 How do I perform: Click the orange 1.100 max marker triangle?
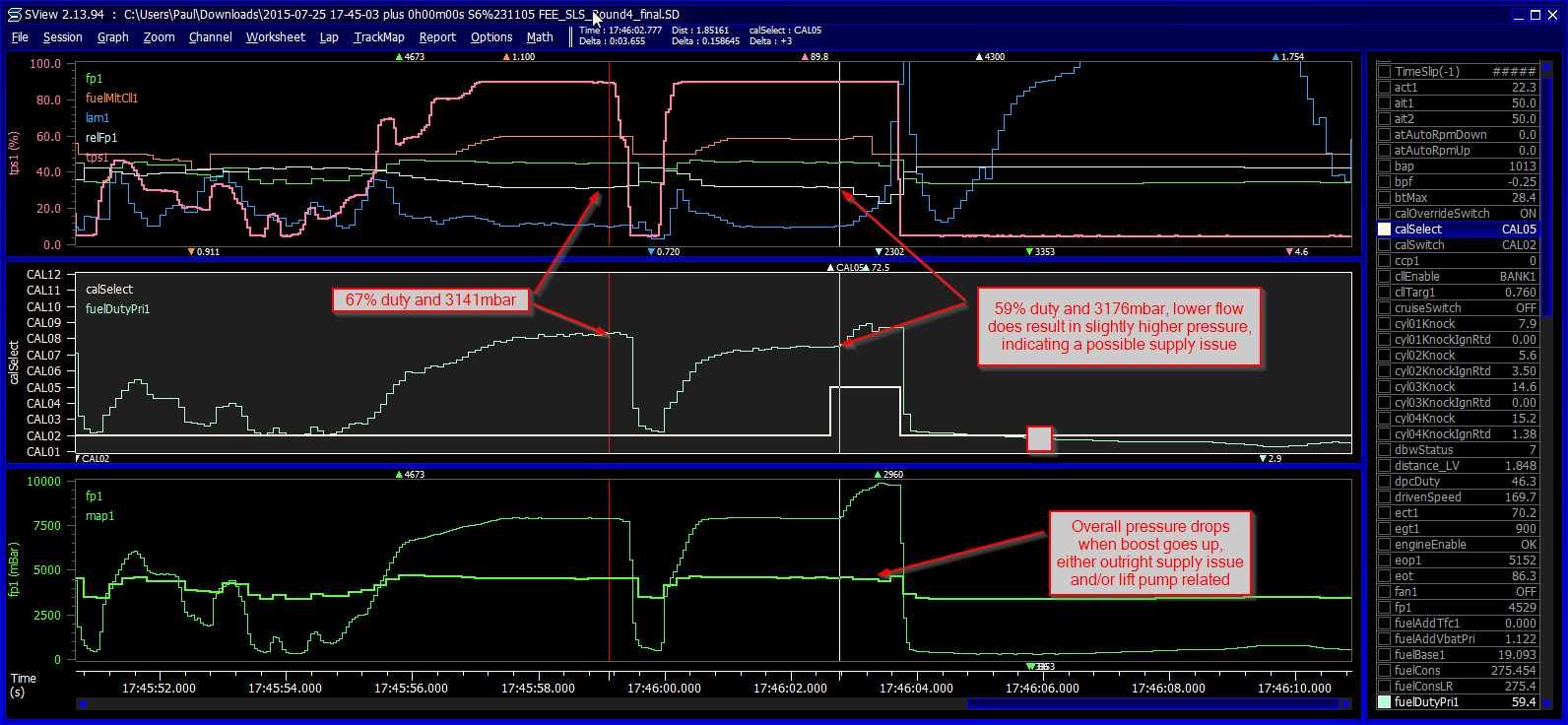[507, 57]
